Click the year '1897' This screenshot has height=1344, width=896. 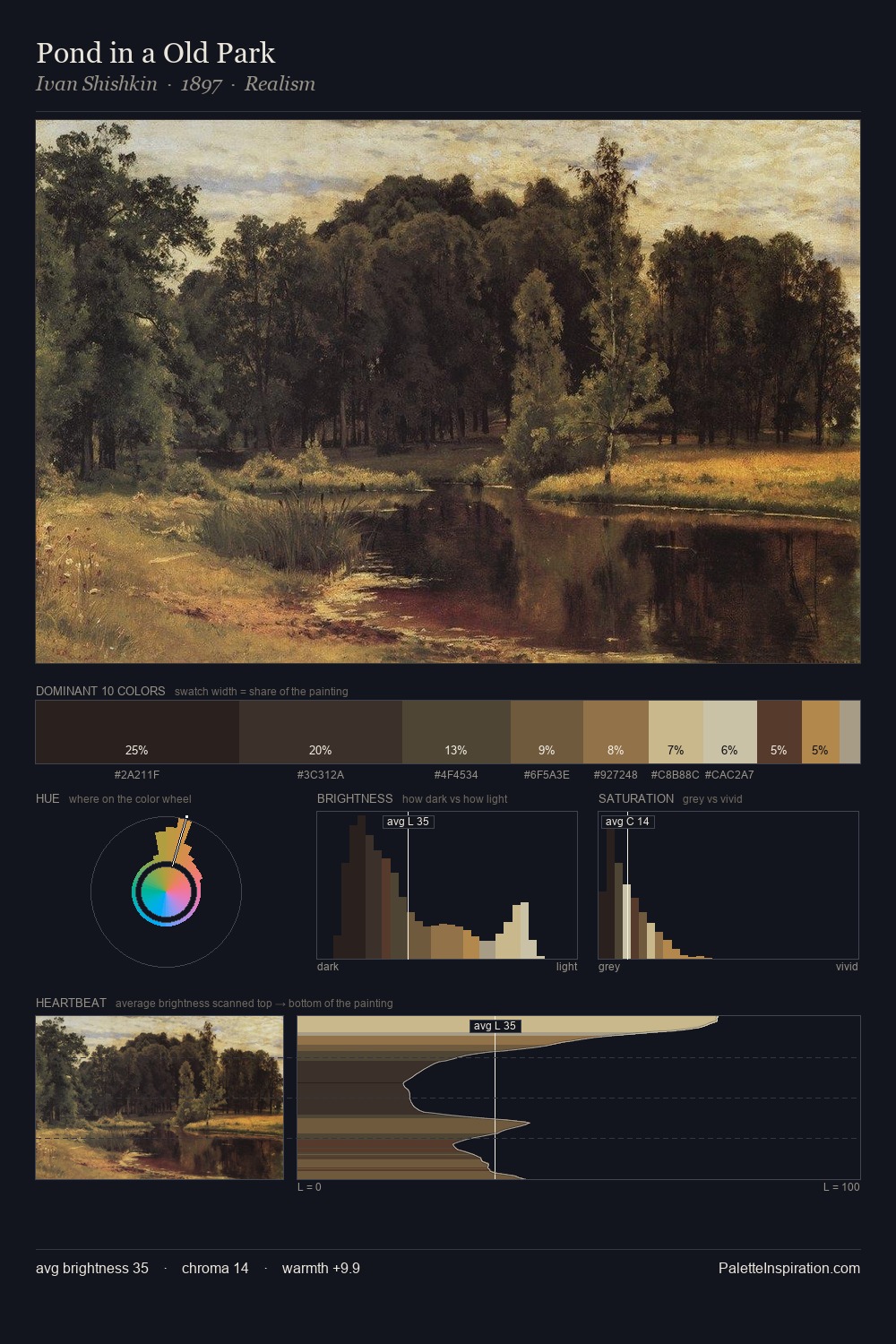pos(201,84)
